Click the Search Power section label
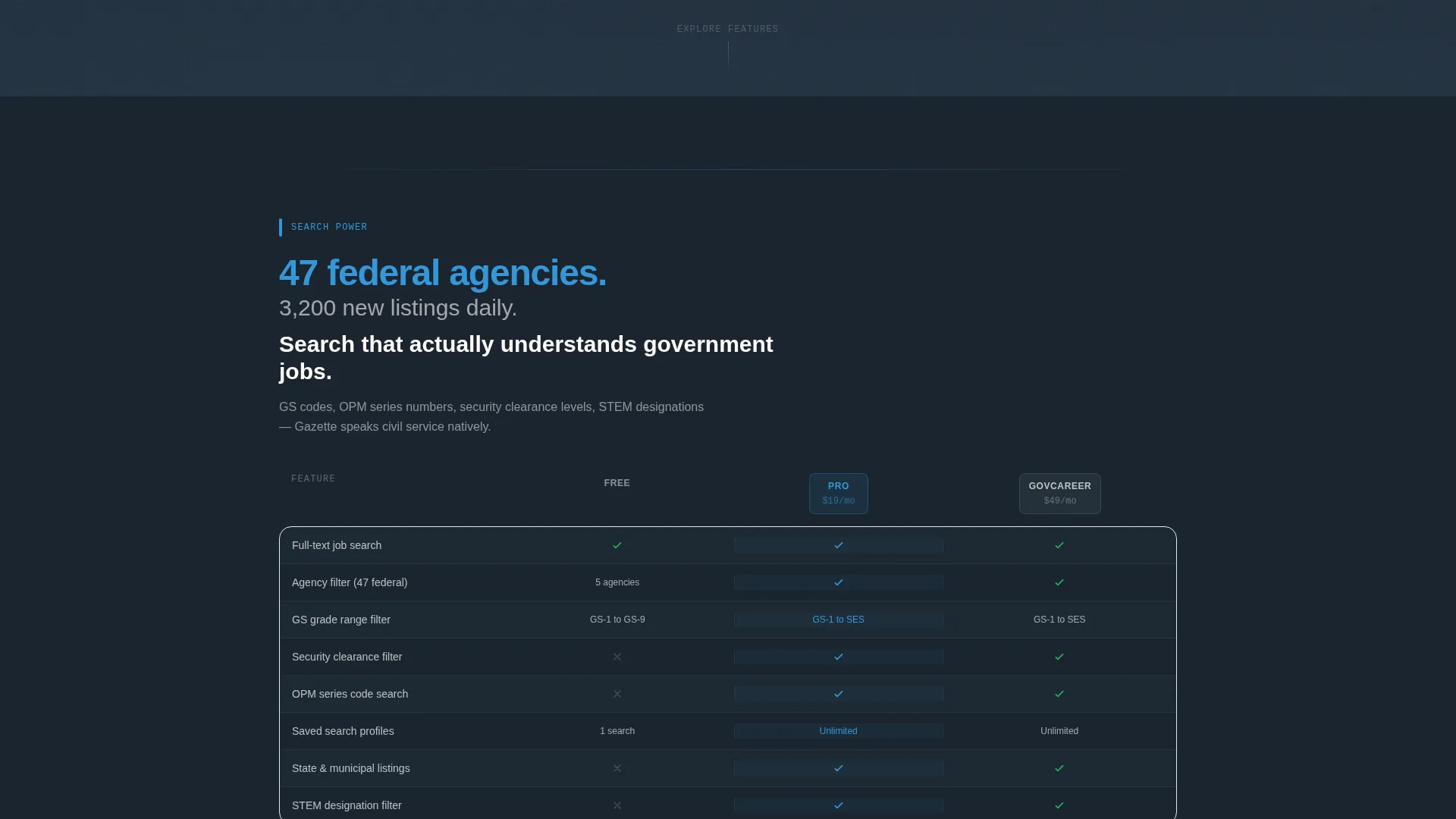The image size is (1456, 819). tap(329, 227)
